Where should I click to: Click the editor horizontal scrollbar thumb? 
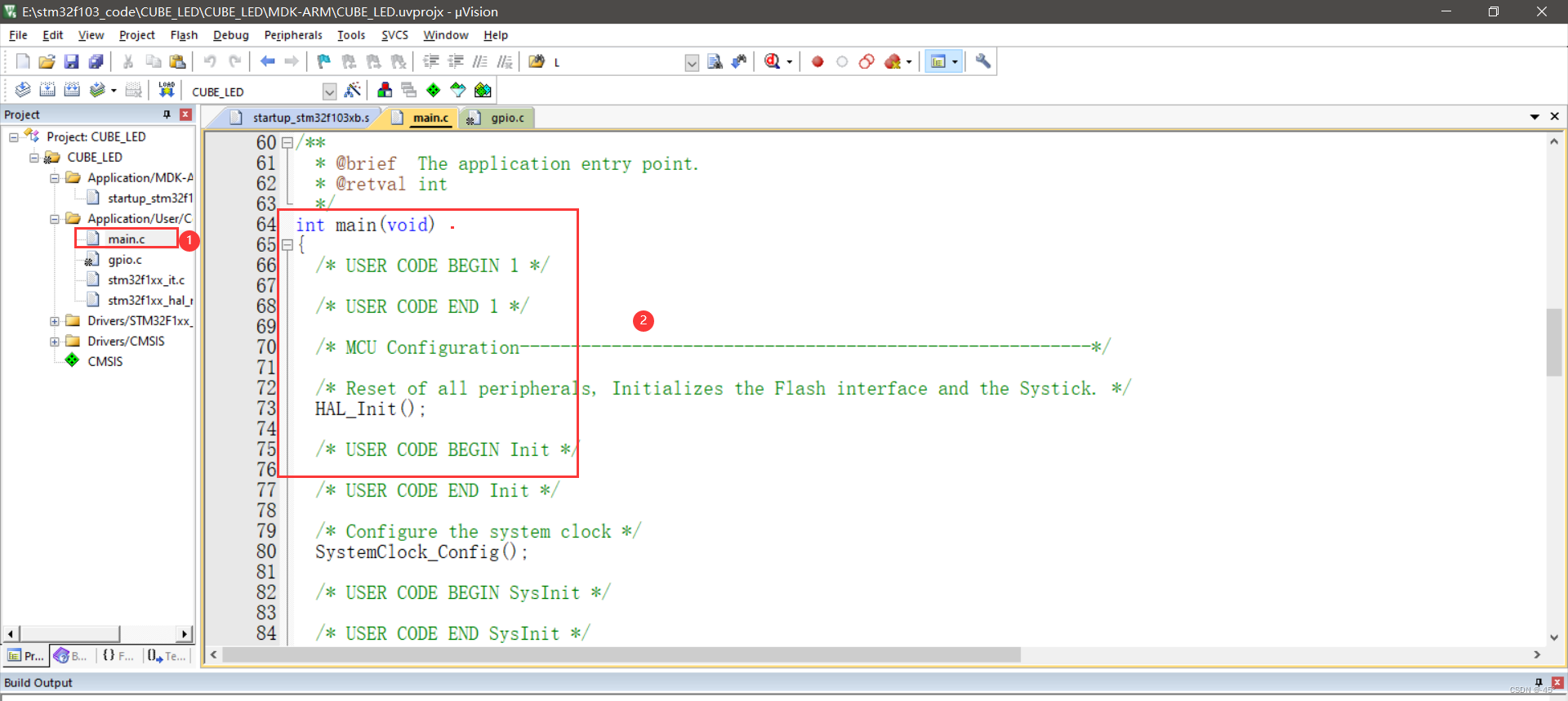coord(621,654)
